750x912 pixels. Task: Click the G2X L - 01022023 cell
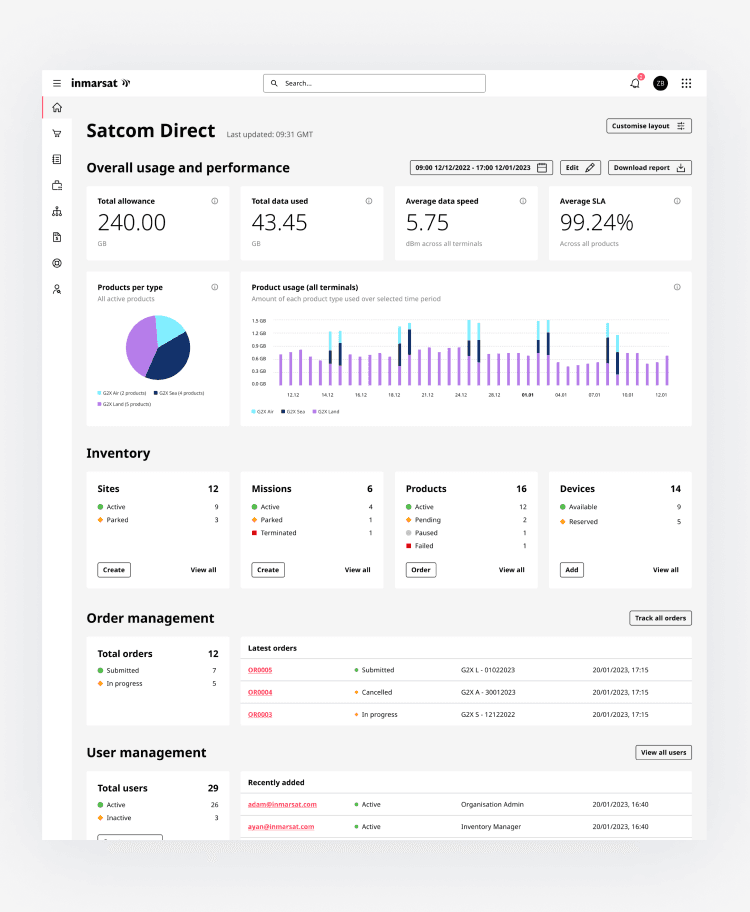pos(488,670)
